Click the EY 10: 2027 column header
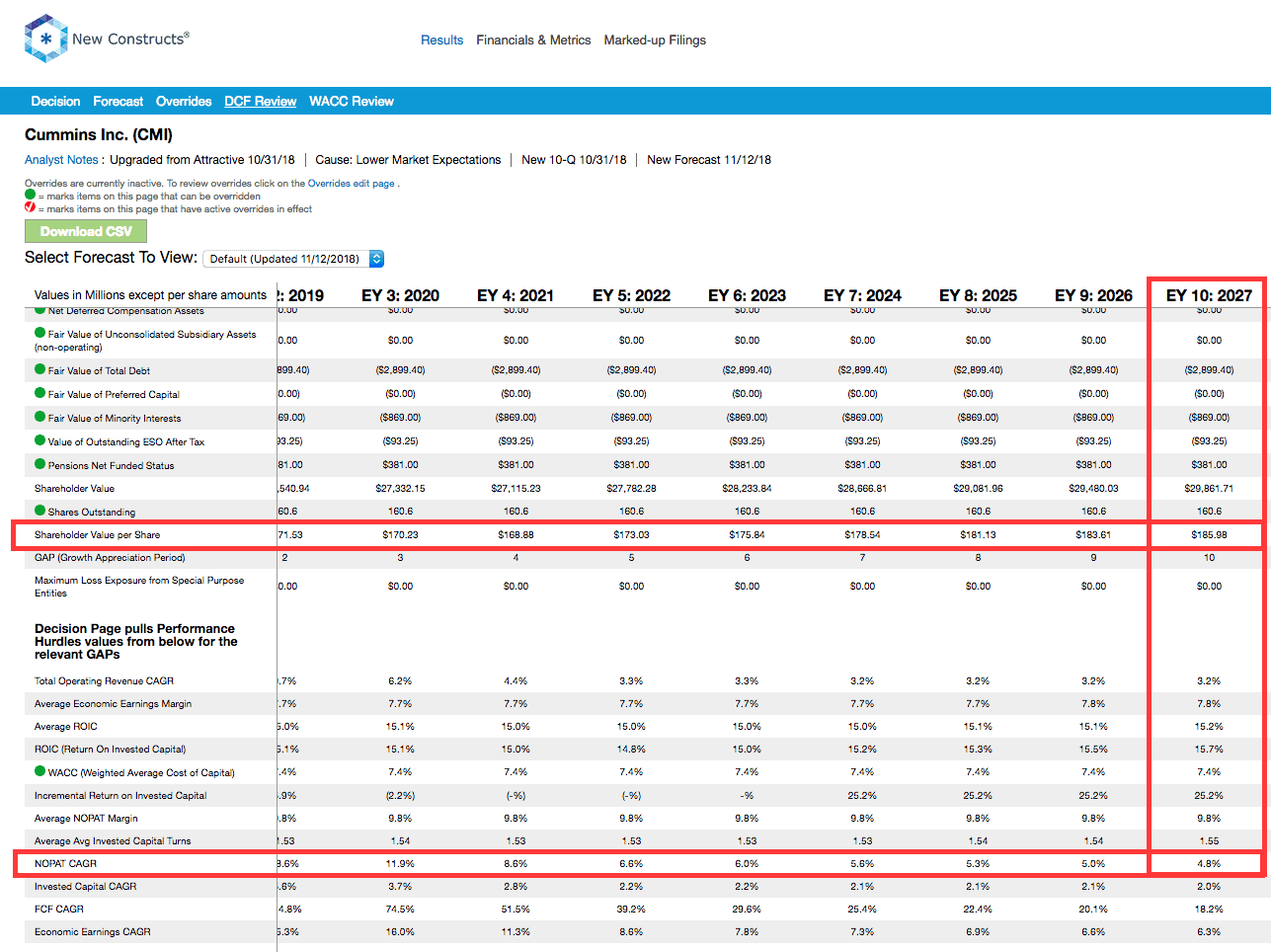 tap(1209, 295)
